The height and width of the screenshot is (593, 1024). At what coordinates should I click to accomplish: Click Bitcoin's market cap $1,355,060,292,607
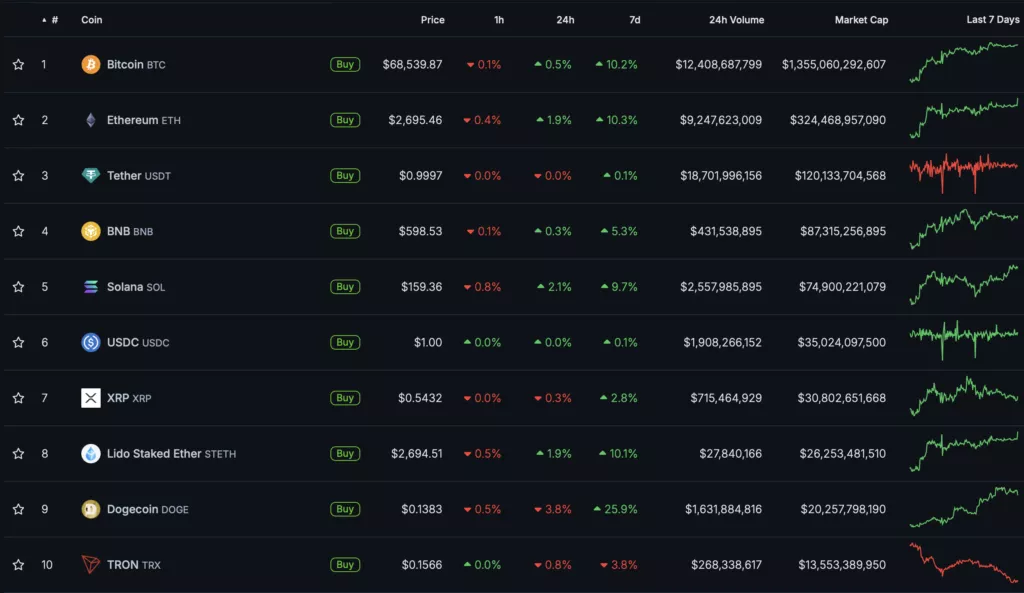(x=834, y=65)
